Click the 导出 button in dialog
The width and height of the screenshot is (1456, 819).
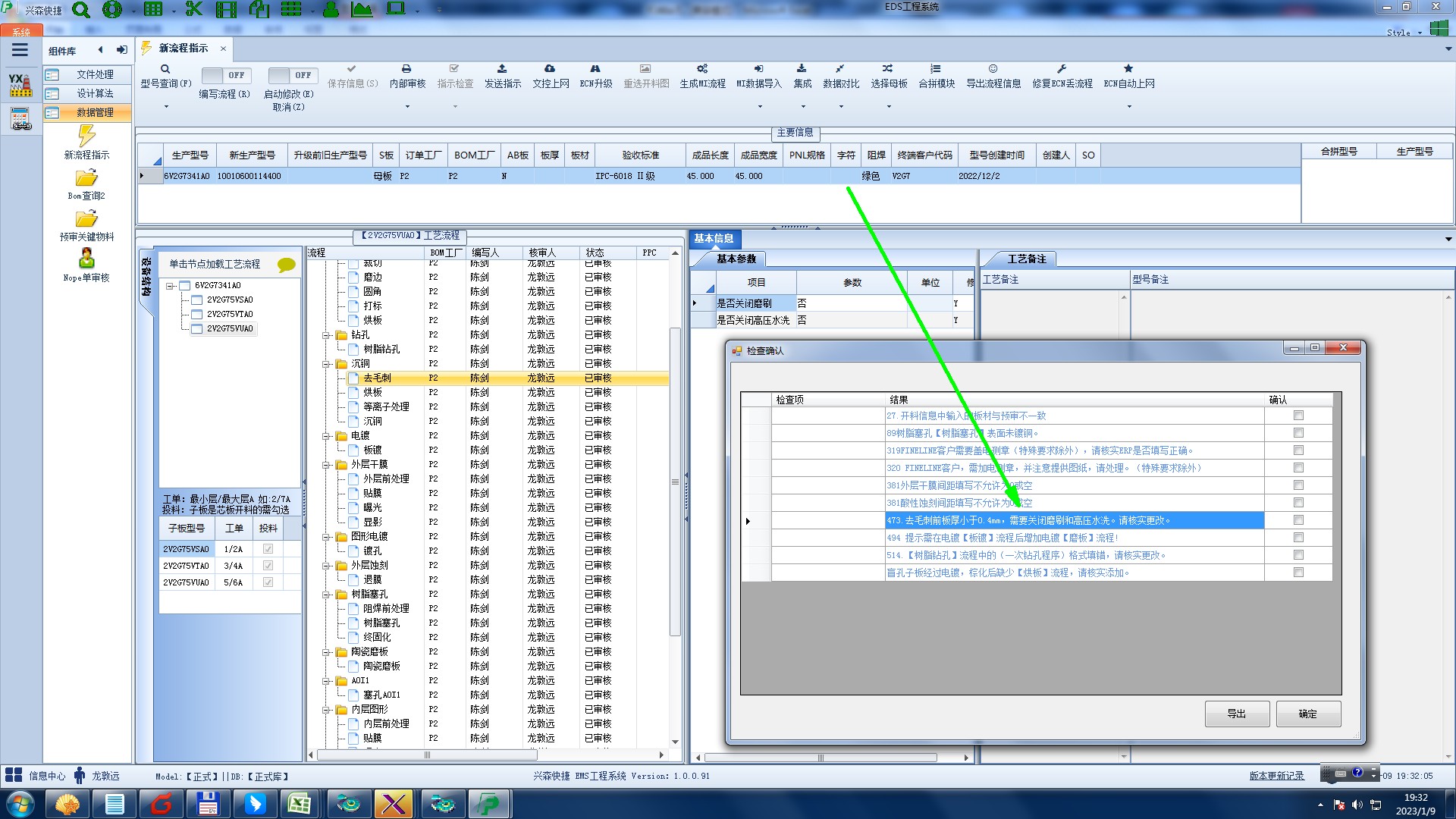point(1236,714)
